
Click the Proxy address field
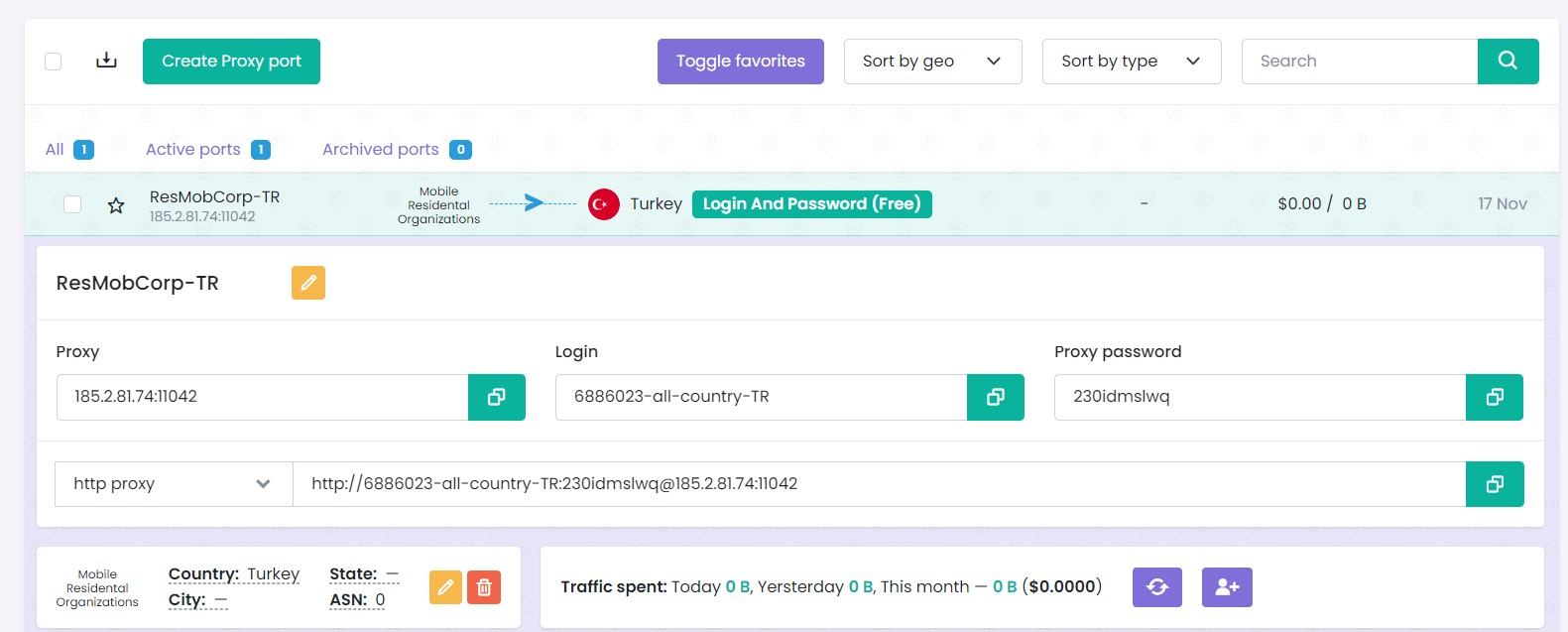262,397
